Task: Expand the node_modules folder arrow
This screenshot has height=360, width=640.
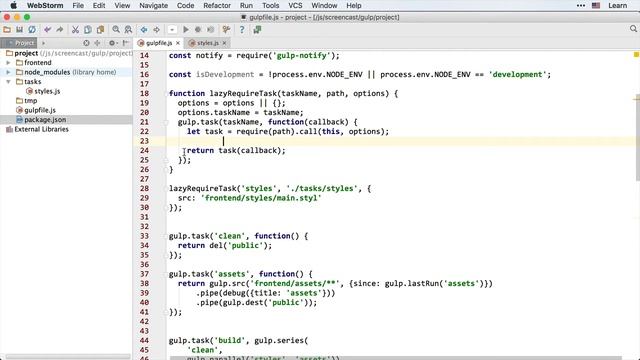Action: coord(8,72)
